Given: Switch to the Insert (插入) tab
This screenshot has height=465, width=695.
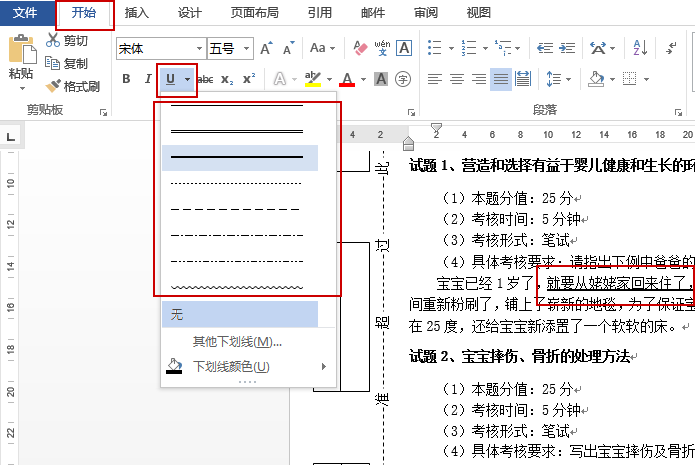Looking at the screenshot, I should pyautogui.click(x=137, y=13).
